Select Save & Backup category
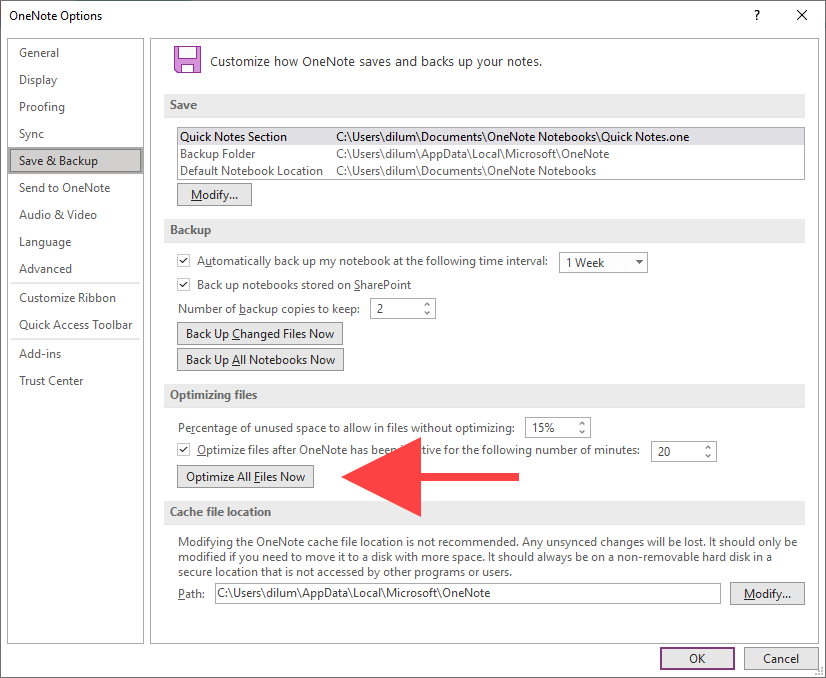The width and height of the screenshot is (826, 678). (x=75, y=161)
